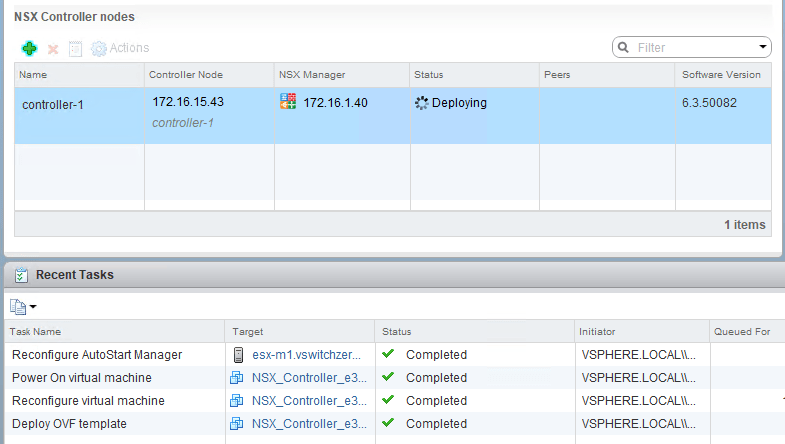Screen dimensions: 785x444
Task: Click the Recent Tasks panel icon
Action: click(x=21, y=274)
